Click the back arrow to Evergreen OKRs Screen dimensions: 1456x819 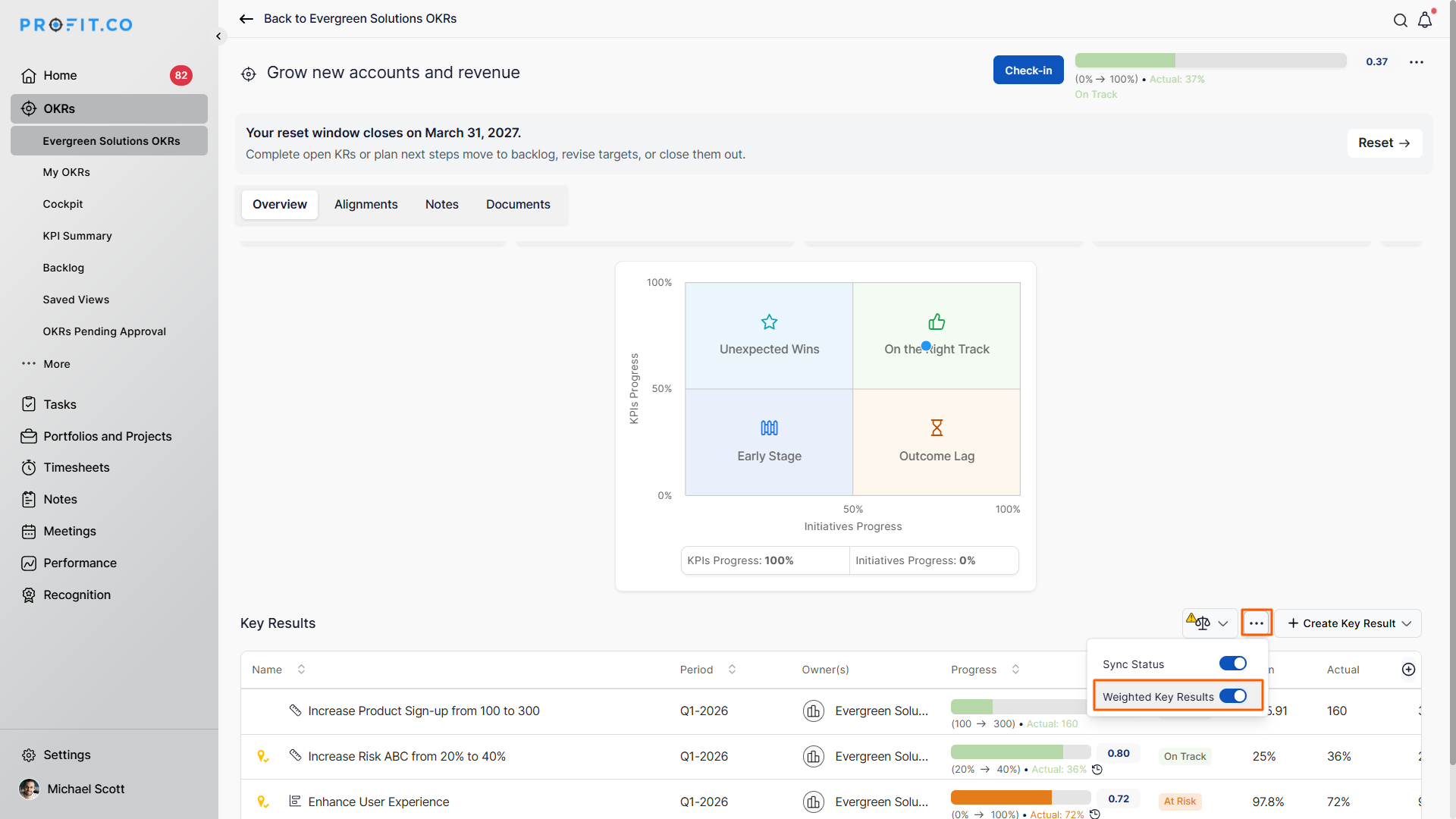(x=246, y=19)
